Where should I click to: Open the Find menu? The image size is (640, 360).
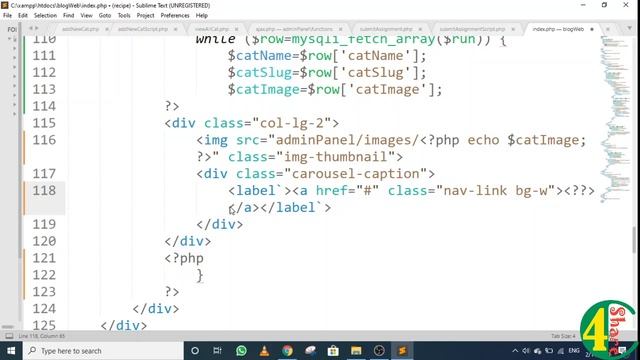69,16
